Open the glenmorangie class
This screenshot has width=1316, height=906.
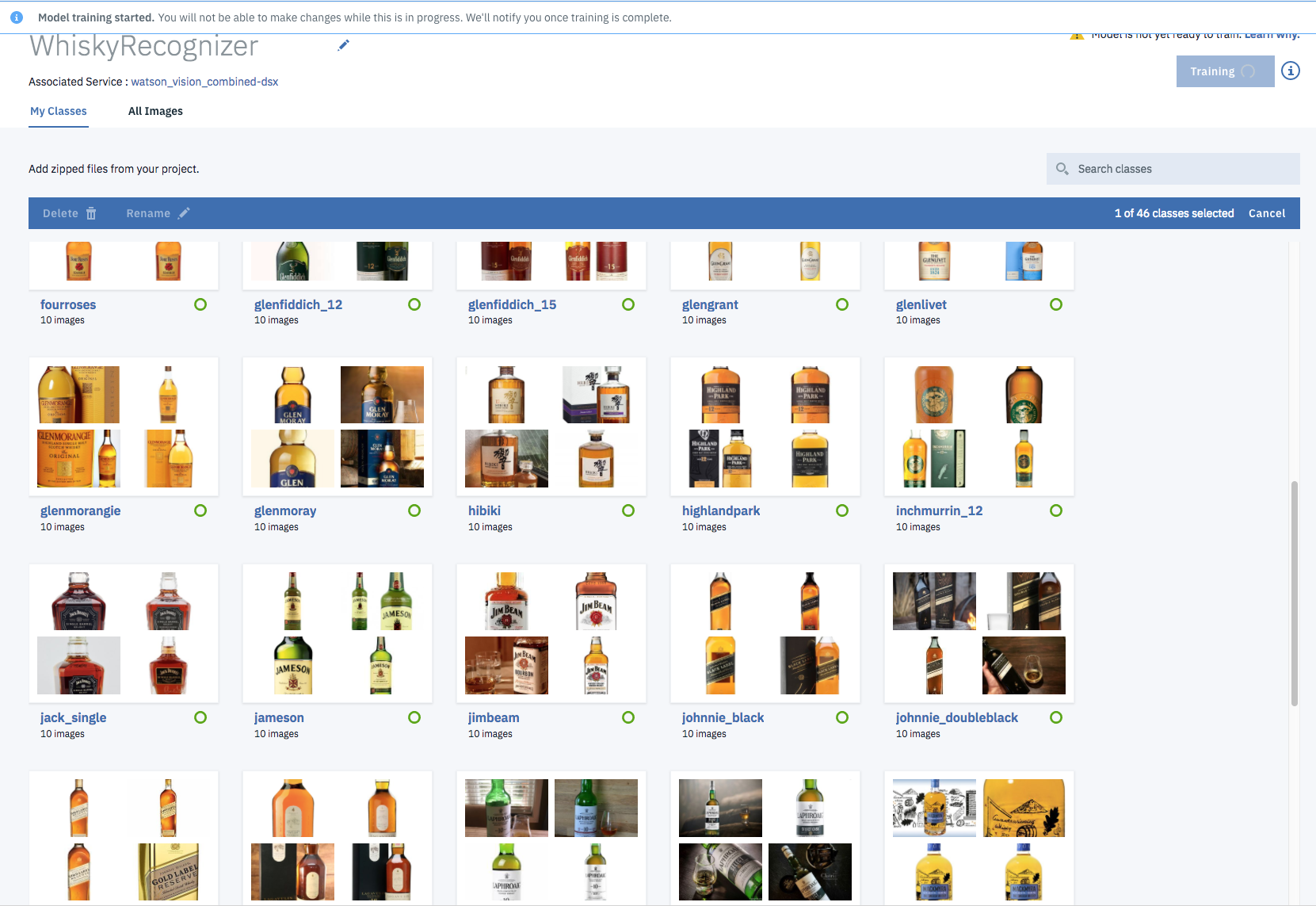pyautogui.click(x=80, y=510)
